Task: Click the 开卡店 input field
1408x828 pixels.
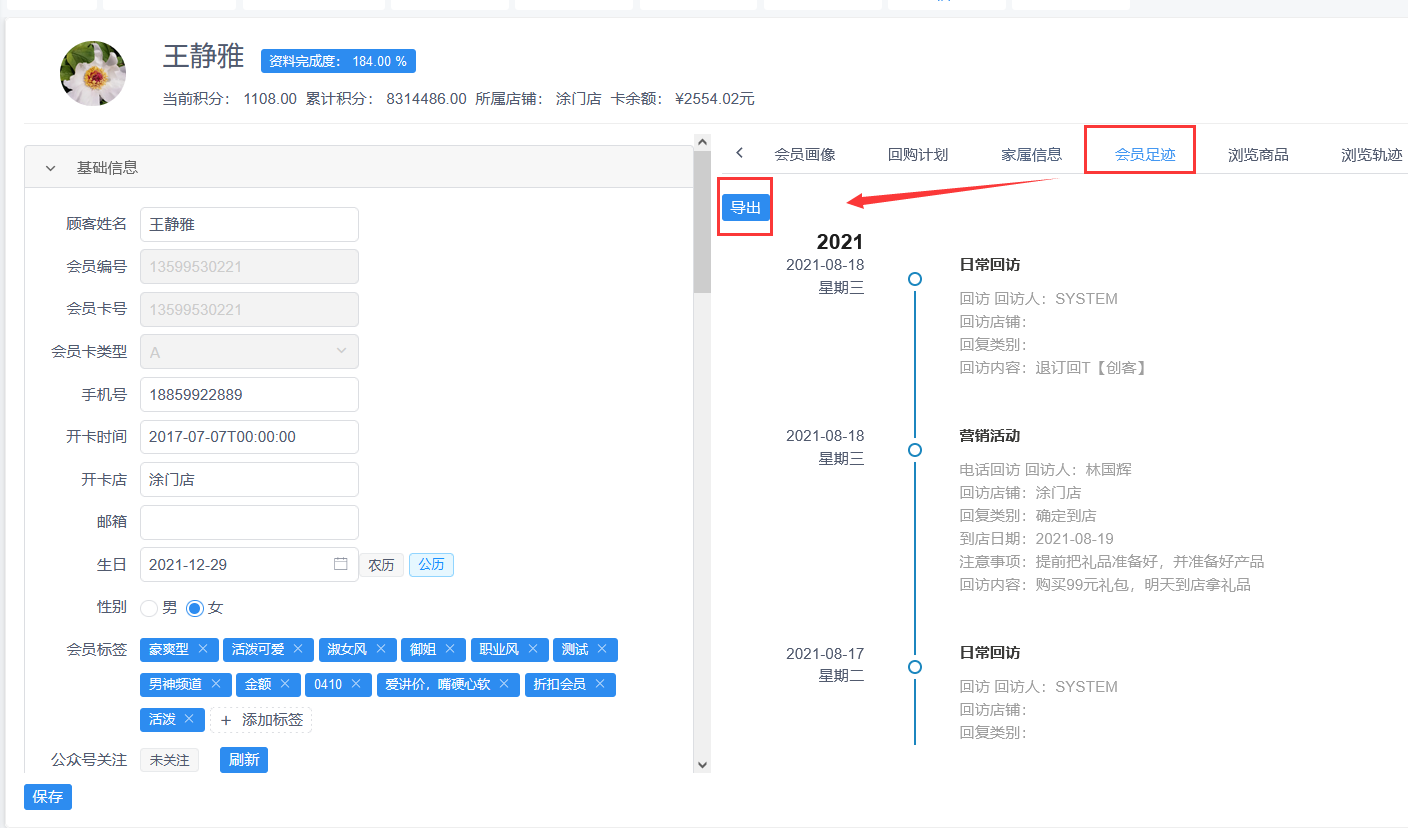Action: coord(249,479)
